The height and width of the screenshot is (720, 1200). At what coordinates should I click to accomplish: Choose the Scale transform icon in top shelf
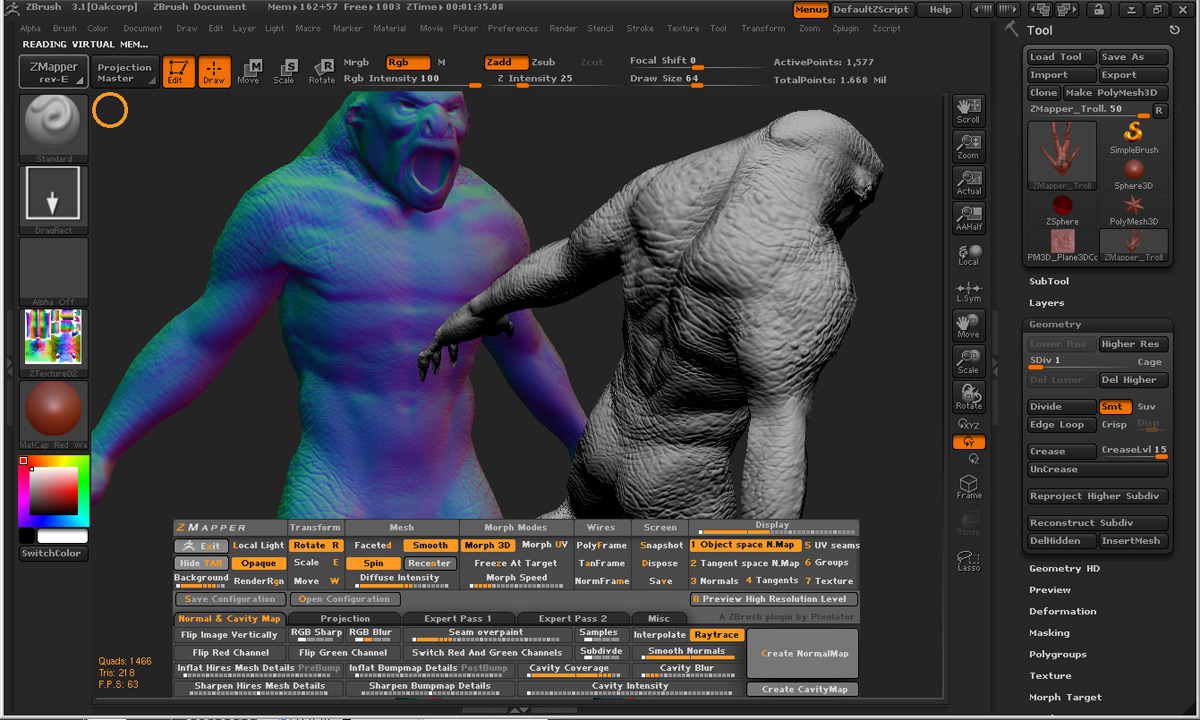(x=285, y=72)
